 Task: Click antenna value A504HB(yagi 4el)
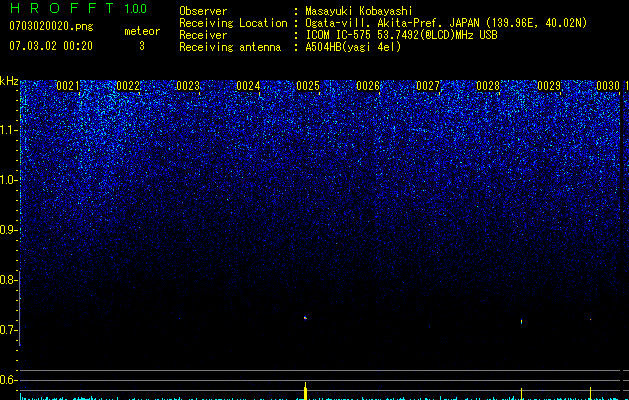point(353,47)
